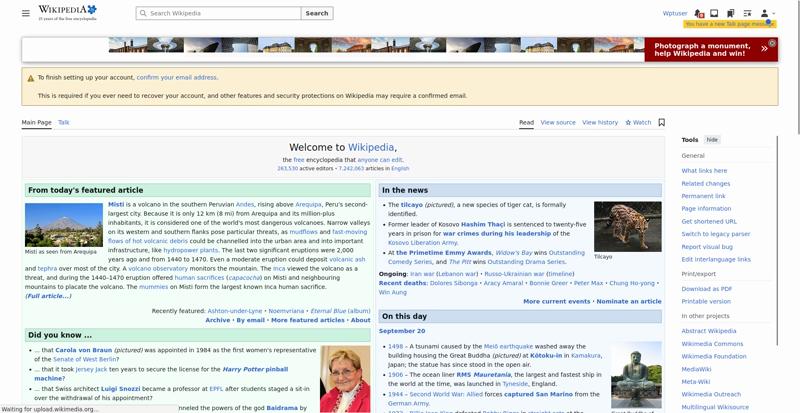The width and height of the screenshot is (800, 413).
Task: Switch to the Talk tab
Action: click(x=64, y=123)
